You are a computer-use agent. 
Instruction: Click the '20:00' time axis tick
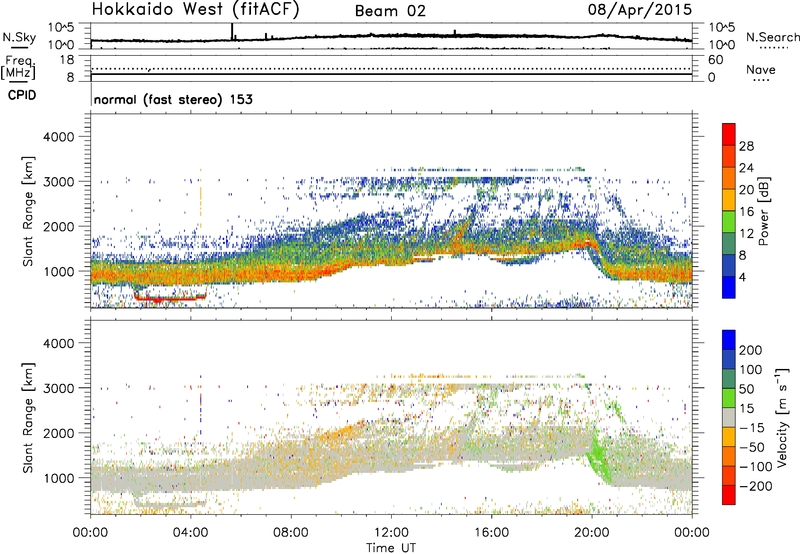592,533
